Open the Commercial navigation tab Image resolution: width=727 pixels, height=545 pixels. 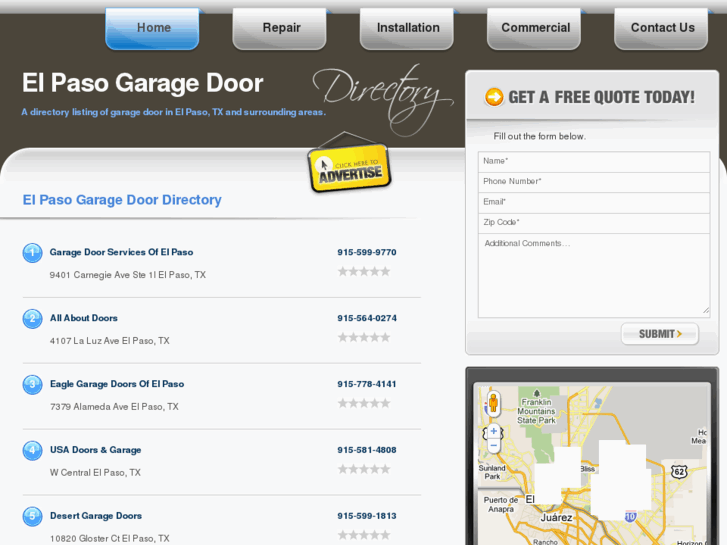pos(534,28)
